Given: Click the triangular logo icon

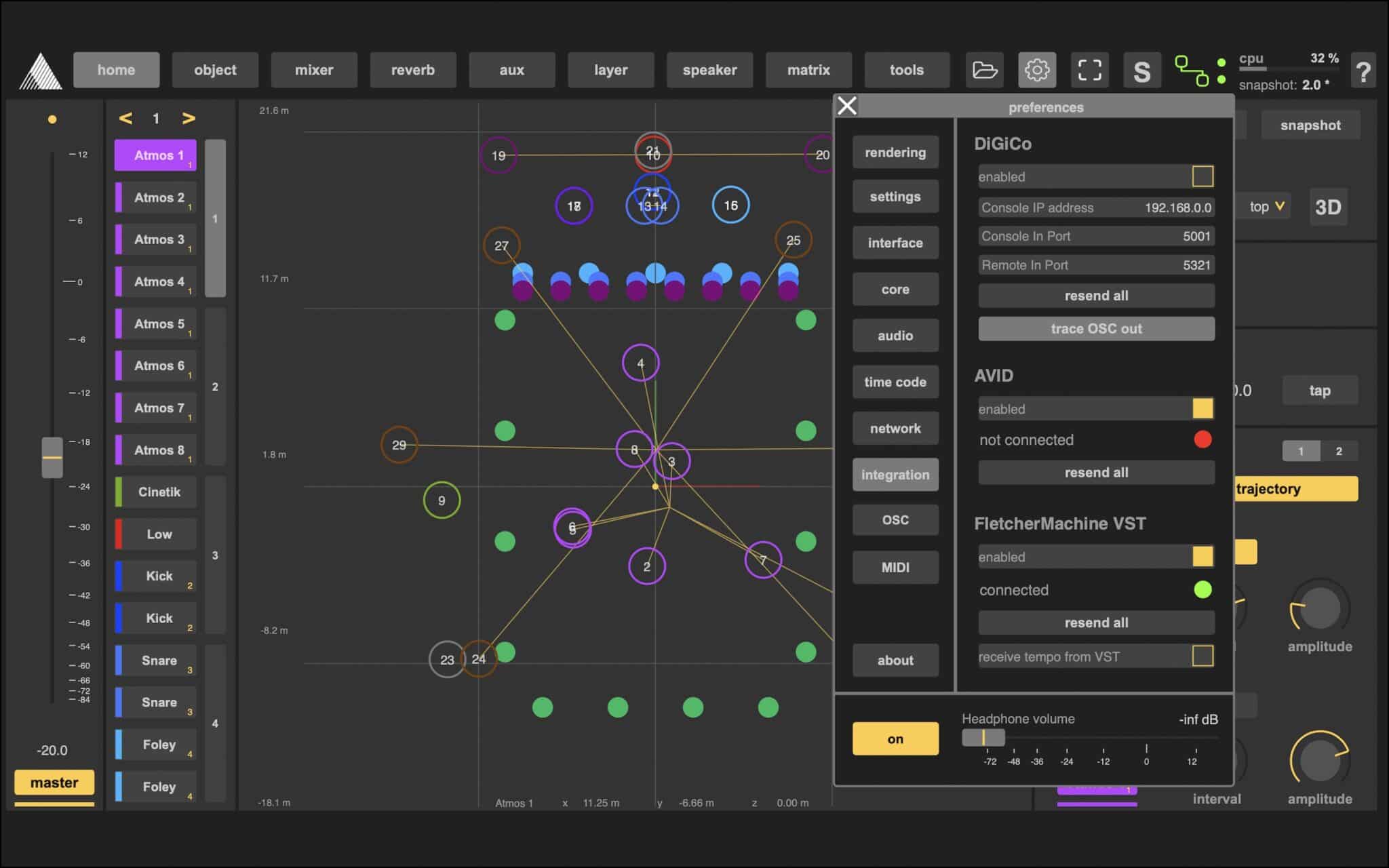Looking at the screenshot, I should tap(41, 71).
